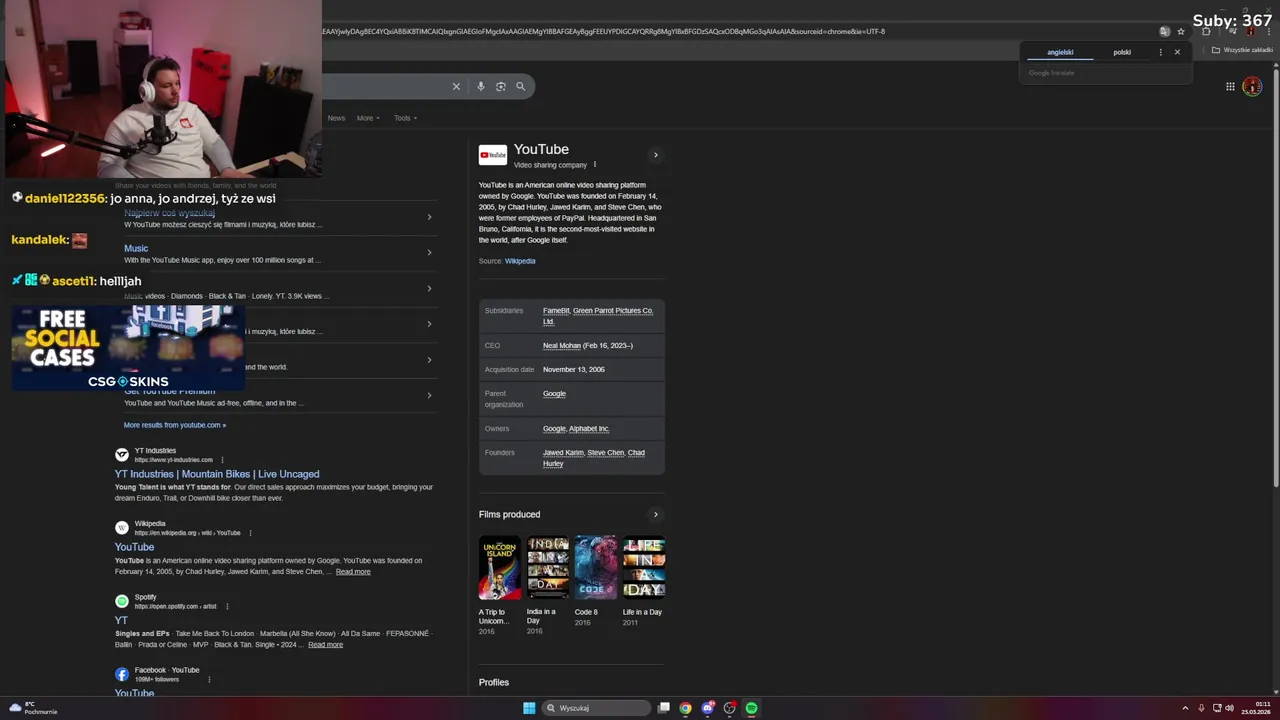The width and height of the screenshot is (1280, 720).
Task: Open Discord from the taskbar
Action: point(708,708)
